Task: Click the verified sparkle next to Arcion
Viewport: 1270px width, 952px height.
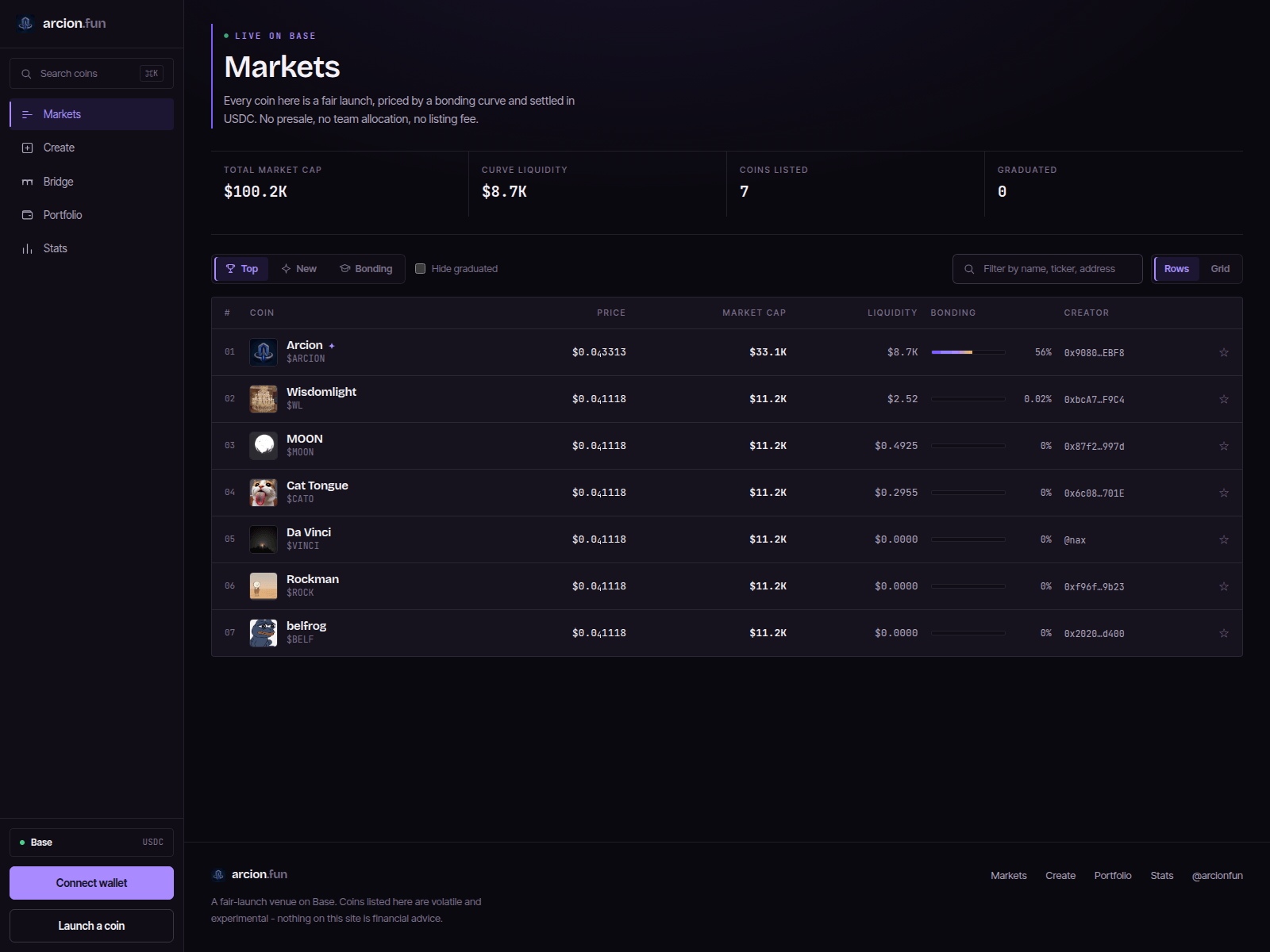Action: [x=332, y=346]
